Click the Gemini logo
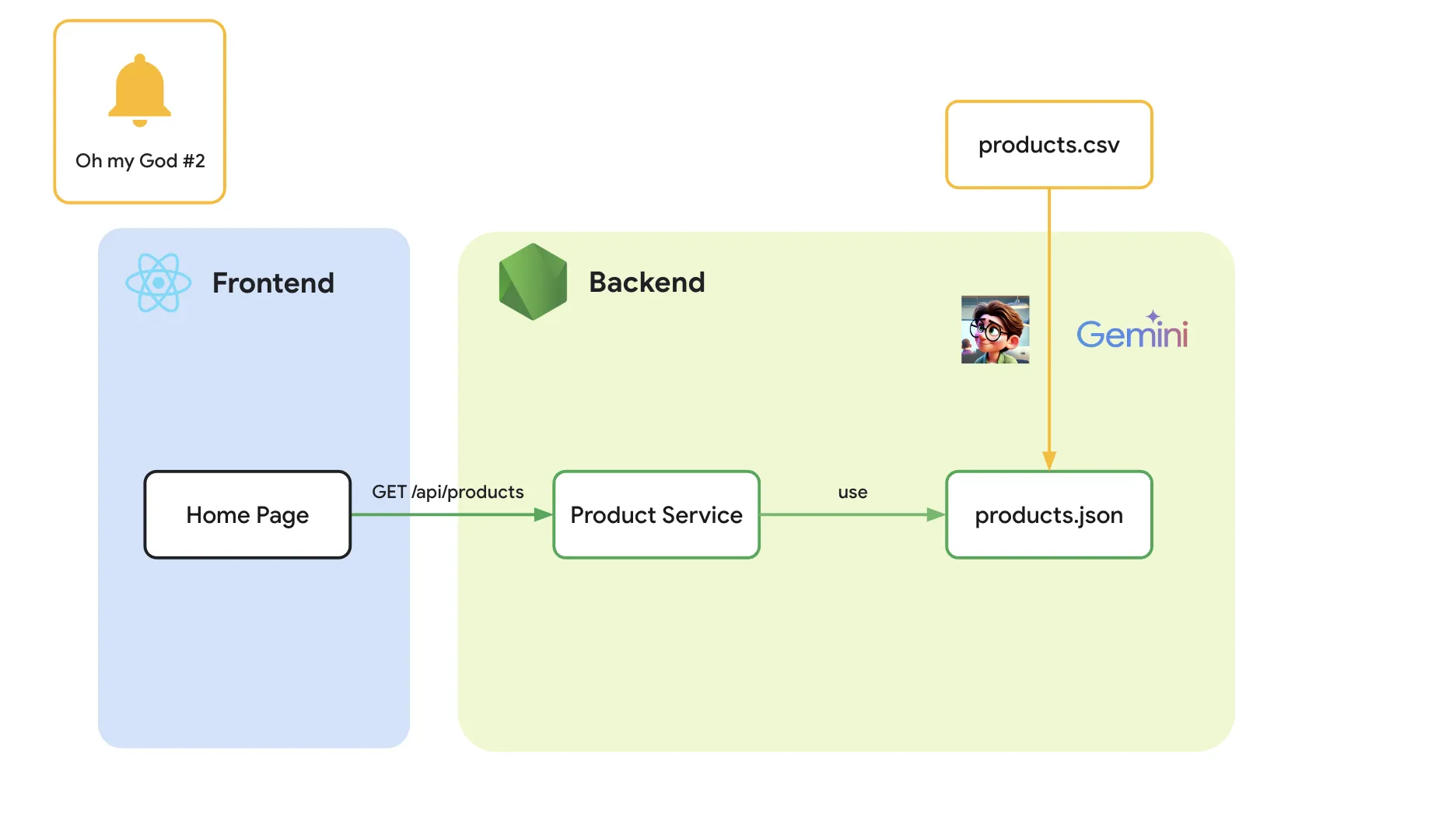The height and width of the screenshot is (814, 1456). [1132, 330]
